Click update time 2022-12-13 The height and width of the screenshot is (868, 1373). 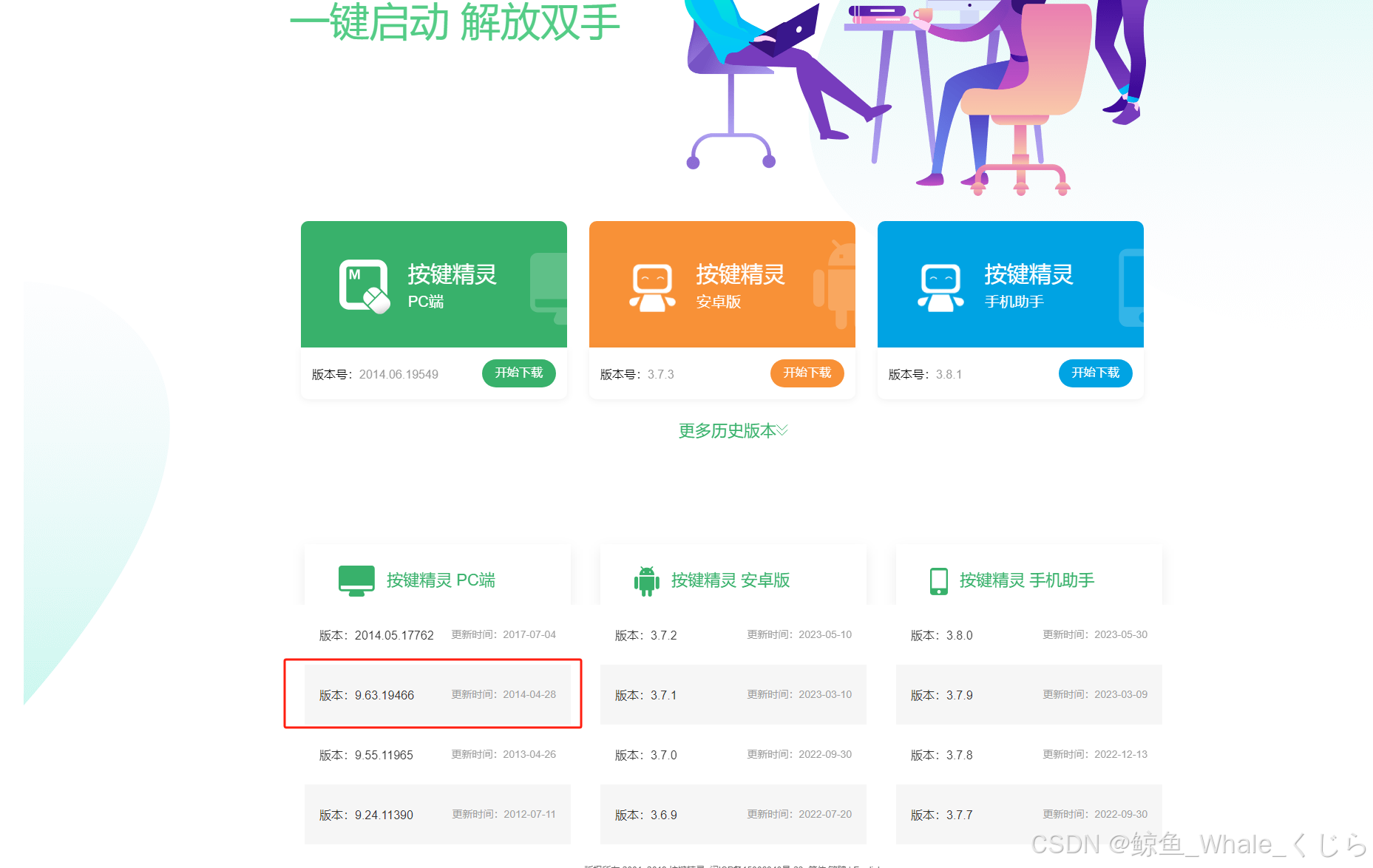[1095, 754]
